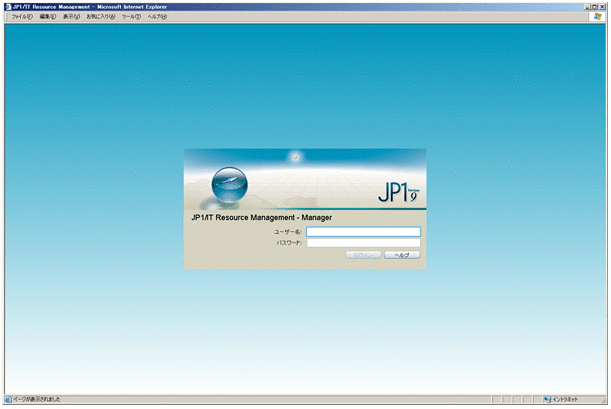Click the 'ページが表示されました' status text
Screen dimensions: 611x409
coord(37,399)
